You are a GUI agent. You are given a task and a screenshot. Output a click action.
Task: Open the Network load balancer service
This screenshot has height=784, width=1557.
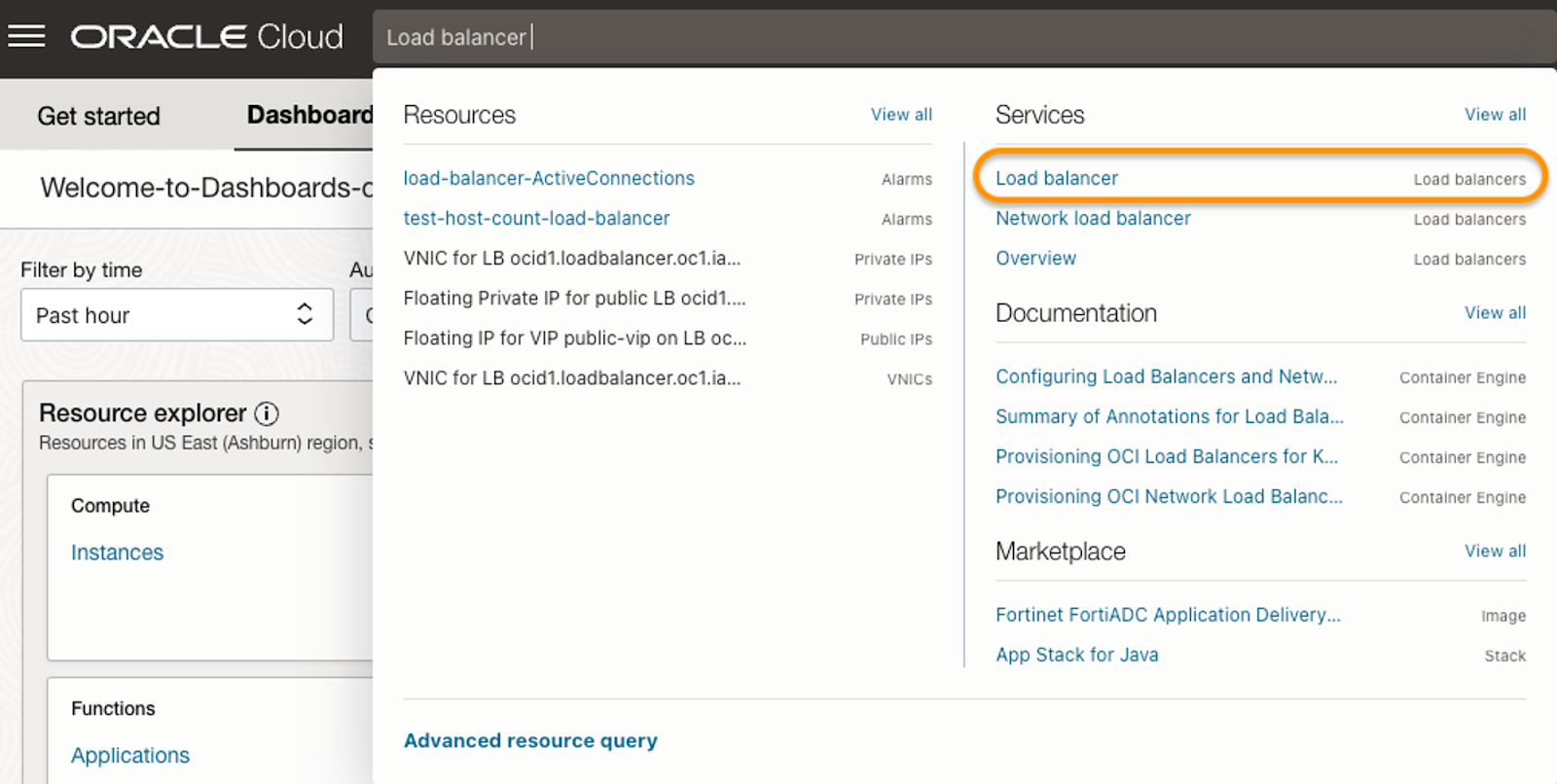click(x=1093, y=219)
